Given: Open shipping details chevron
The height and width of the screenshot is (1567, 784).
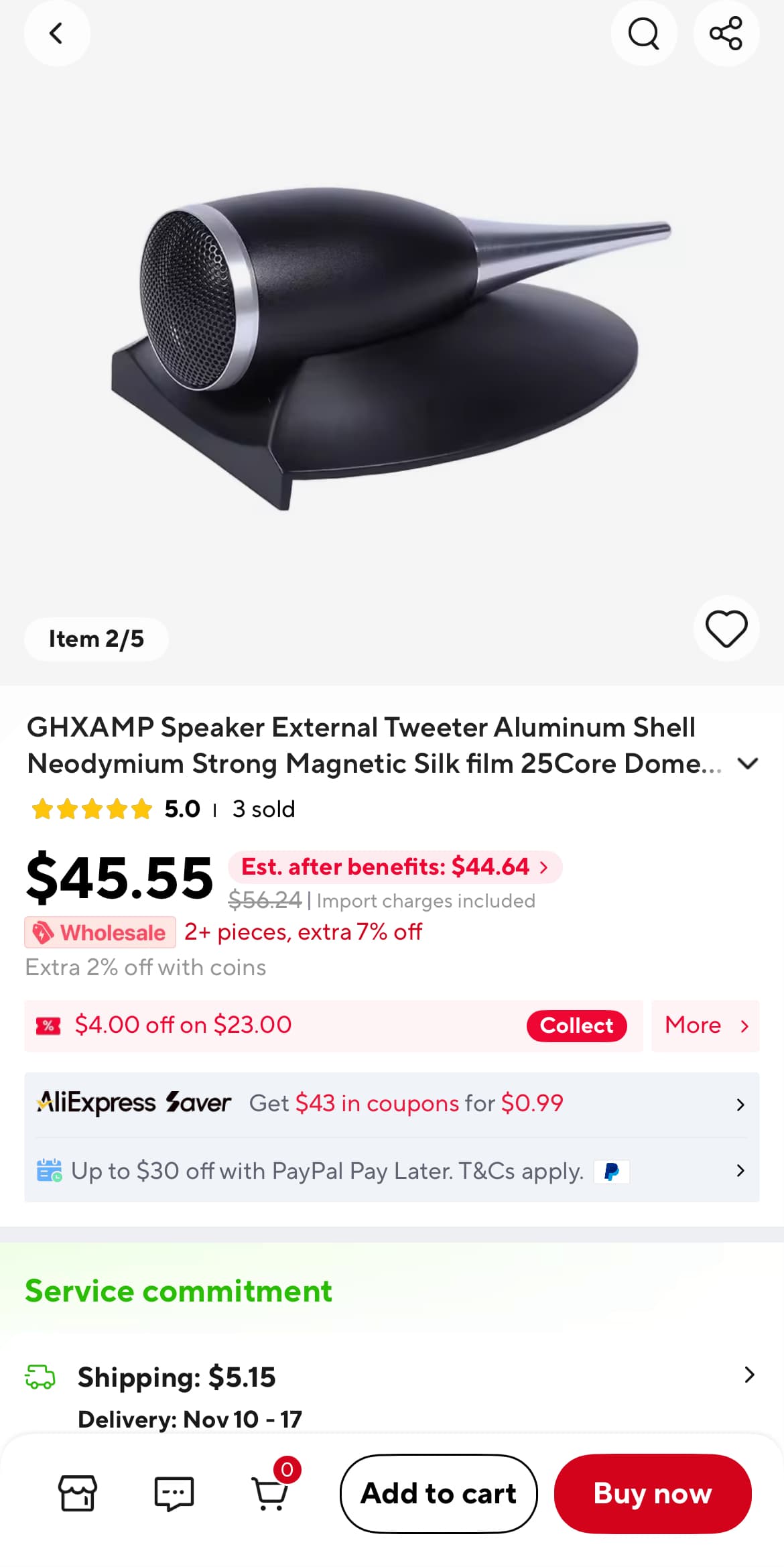Looking at the screenshot, I should click(x=749, y=1375).
